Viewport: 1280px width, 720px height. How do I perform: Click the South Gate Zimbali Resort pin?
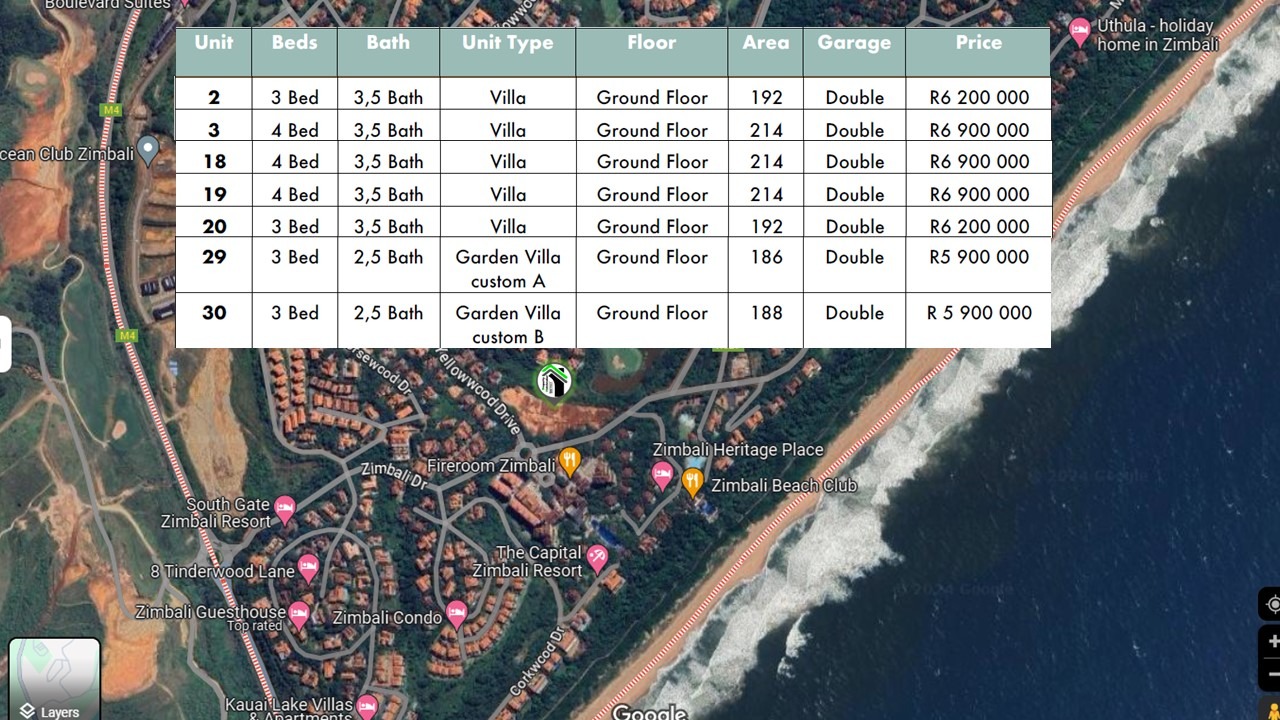(285, 509)
